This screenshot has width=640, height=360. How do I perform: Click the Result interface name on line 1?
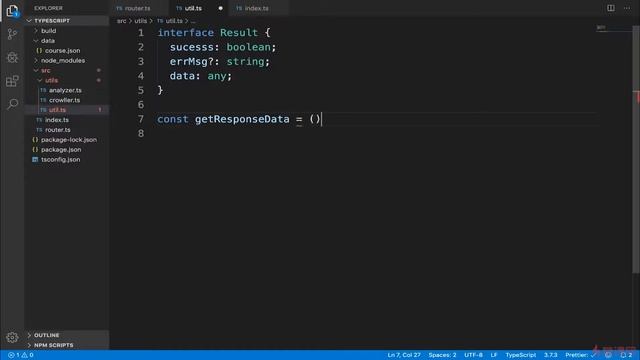click(x=239, y=33)
